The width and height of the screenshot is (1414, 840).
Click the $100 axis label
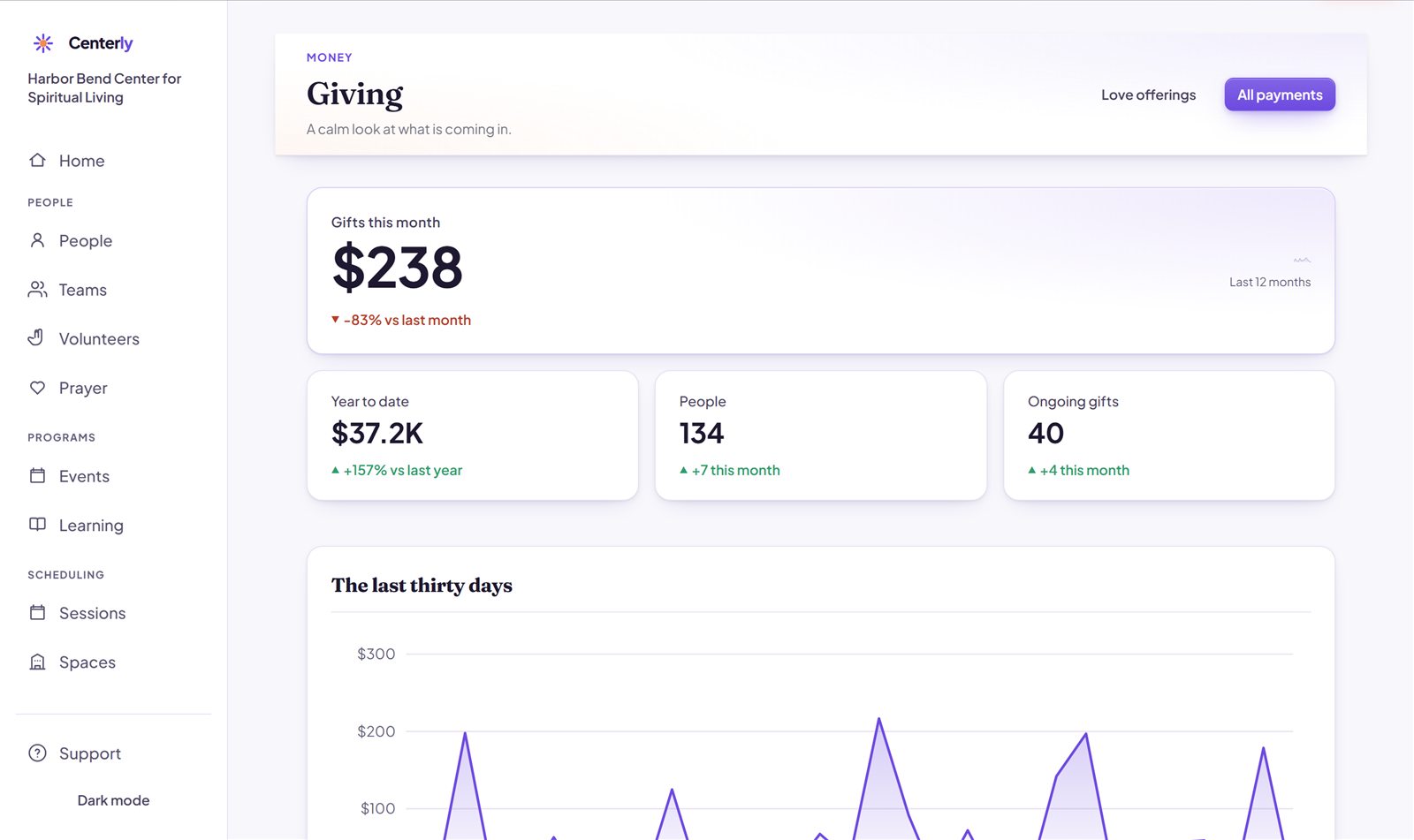[377, 808]
